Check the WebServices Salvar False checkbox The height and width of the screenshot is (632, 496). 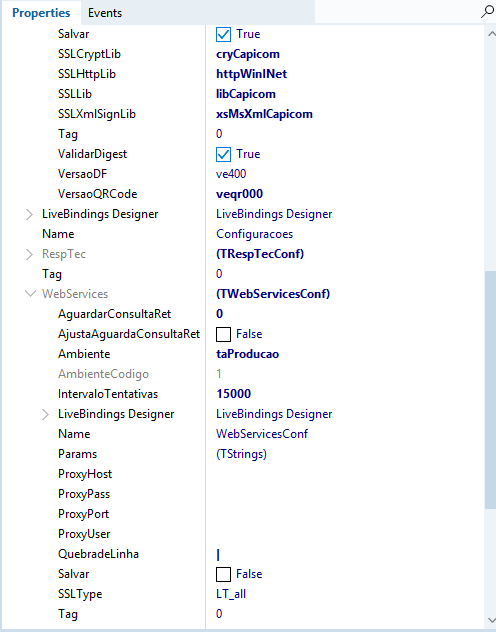[223, 574]
